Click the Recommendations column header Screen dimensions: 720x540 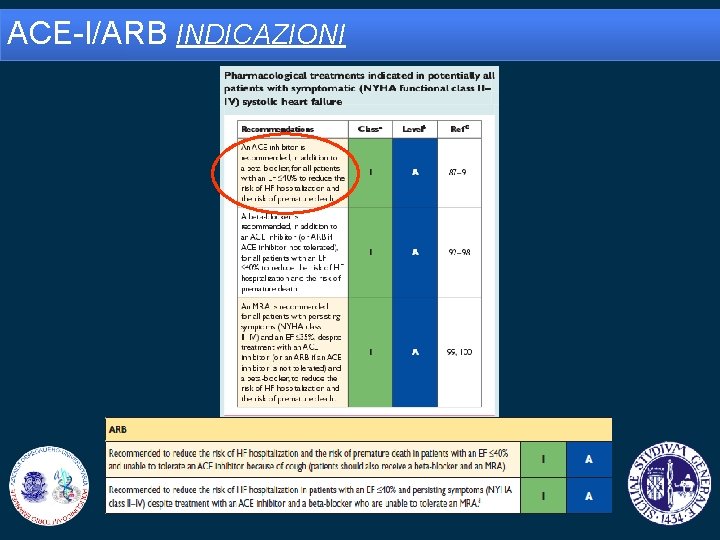click(293, 129)
